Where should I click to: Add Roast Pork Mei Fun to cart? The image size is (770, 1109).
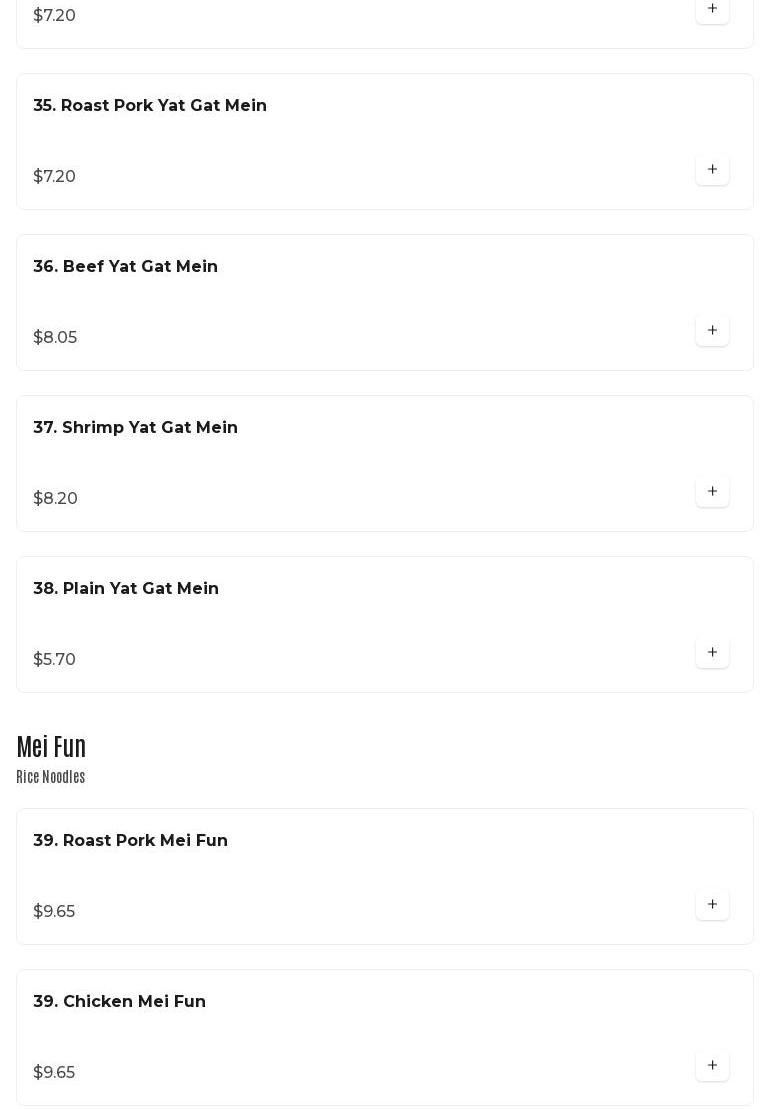712,905
